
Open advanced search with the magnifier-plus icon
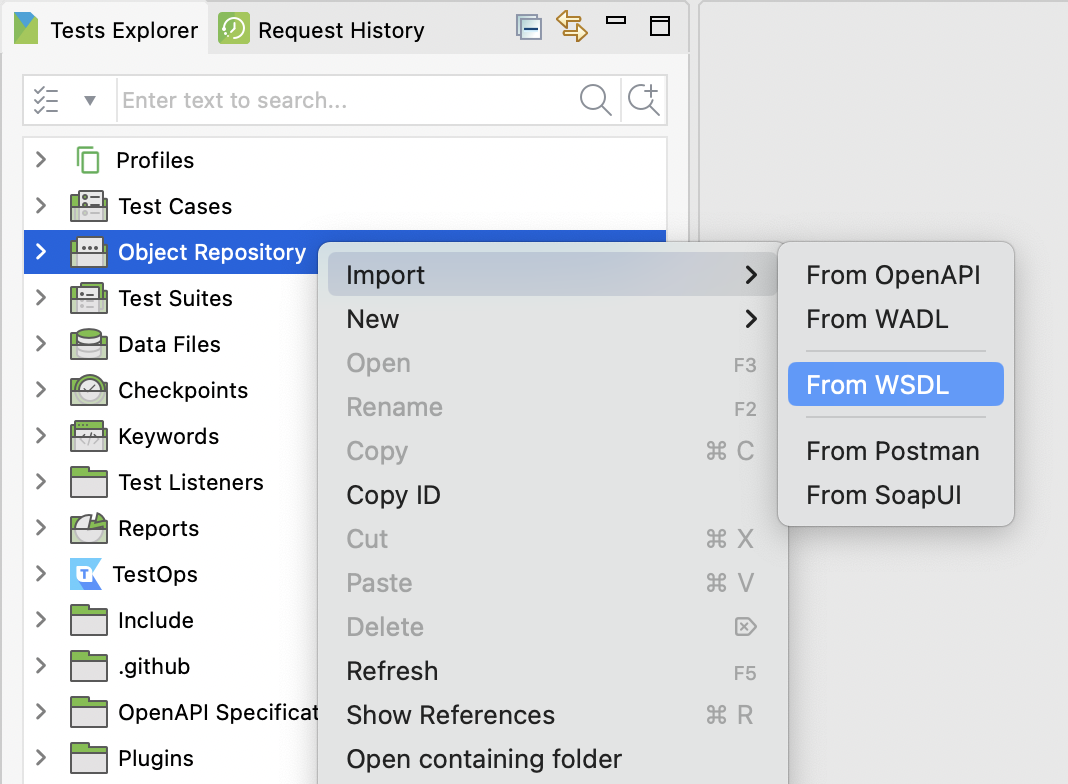(x=644, y=100)
